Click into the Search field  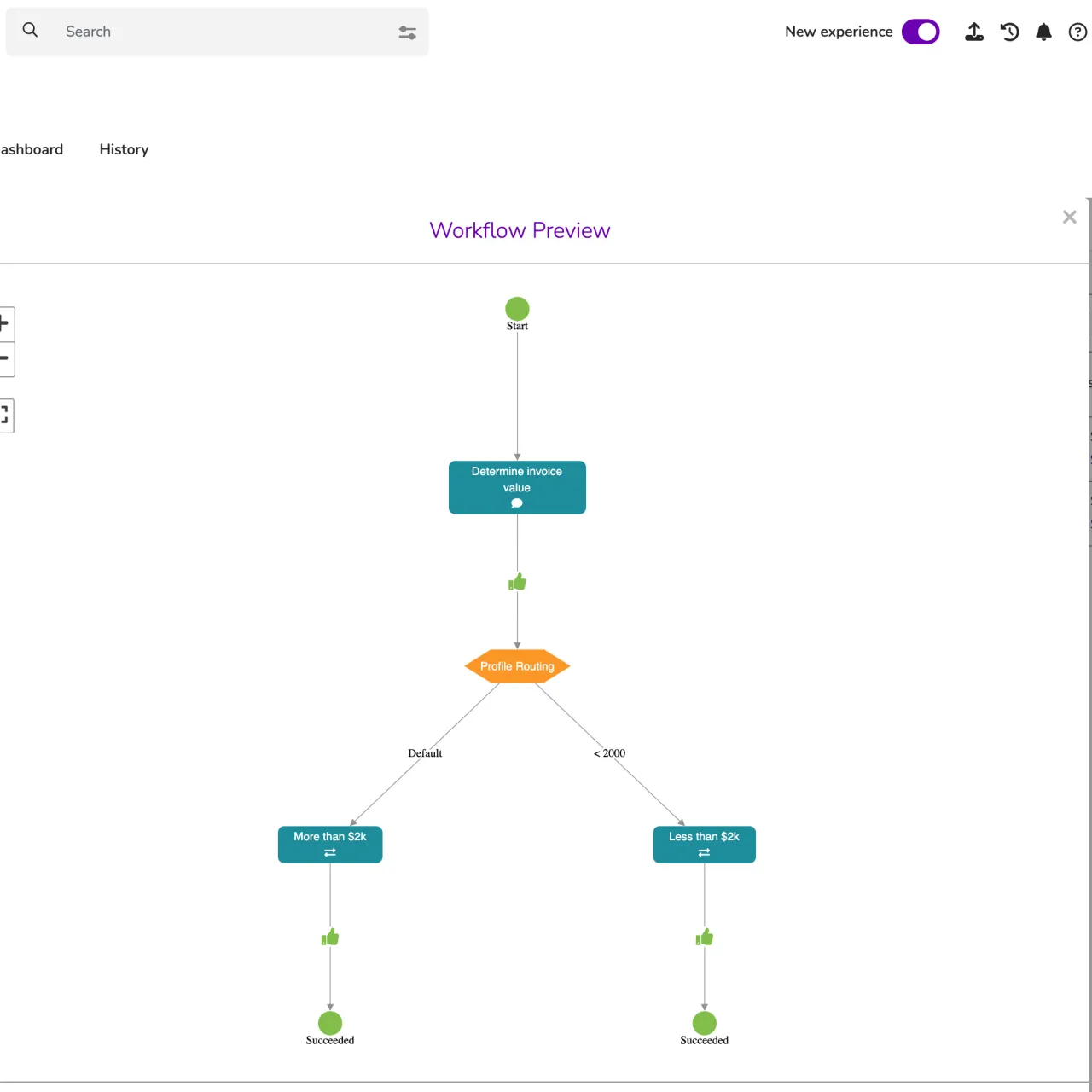coord(218,32)
